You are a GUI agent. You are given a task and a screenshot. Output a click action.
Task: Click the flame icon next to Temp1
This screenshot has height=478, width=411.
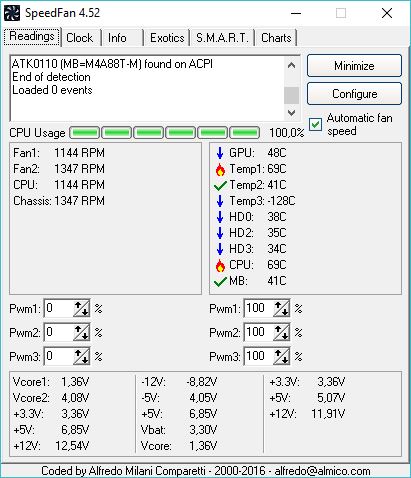click(220, 169)
